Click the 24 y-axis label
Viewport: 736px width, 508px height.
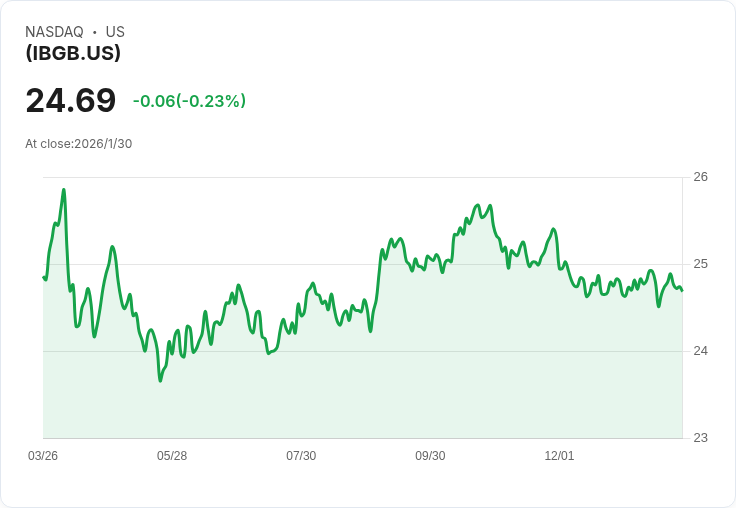pyautogui.click(x=700, y=351)
